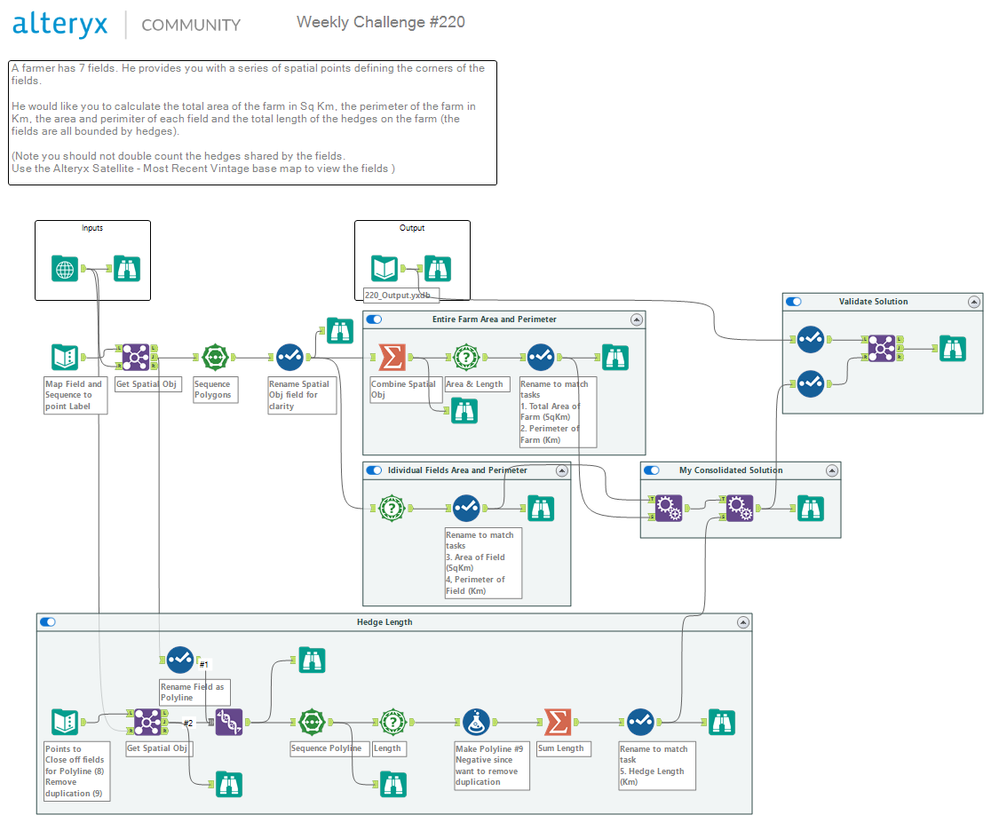Select the Browse tool in Validate Solution

point(952,349)
